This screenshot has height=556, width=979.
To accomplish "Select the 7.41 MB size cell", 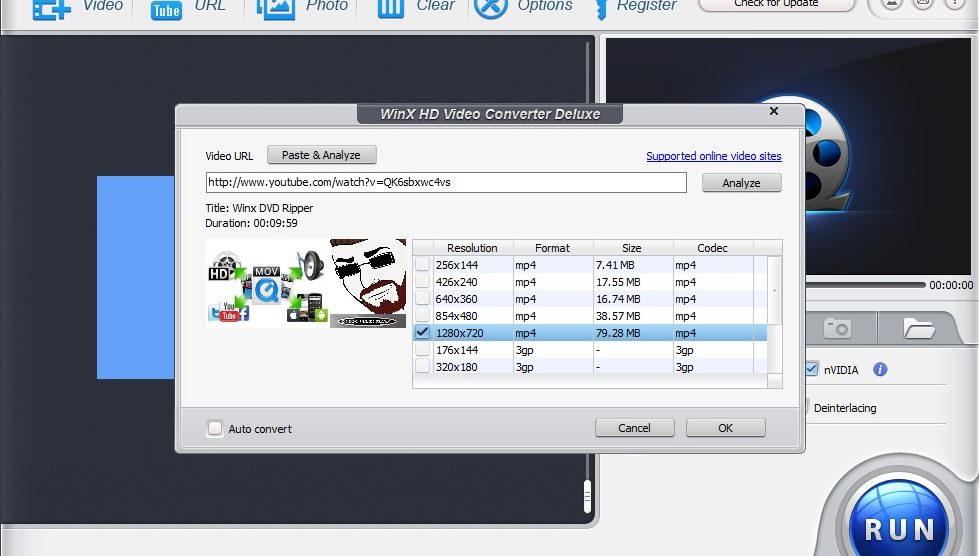I will tap(615, 265).
